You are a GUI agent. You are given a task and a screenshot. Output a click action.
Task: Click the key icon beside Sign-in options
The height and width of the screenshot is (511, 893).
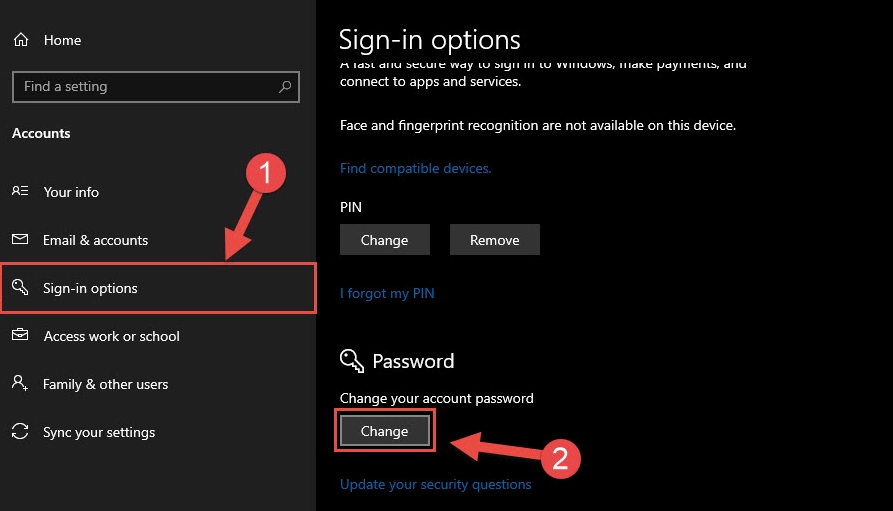click(x=20, y=288)
